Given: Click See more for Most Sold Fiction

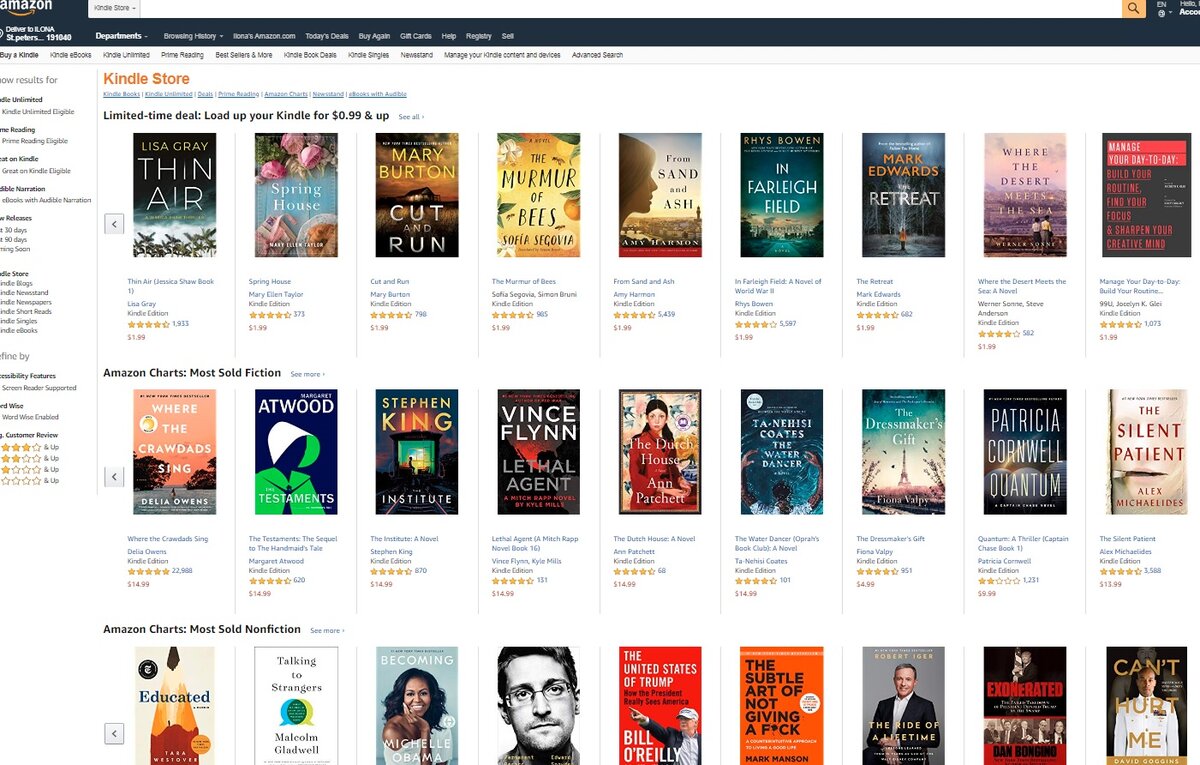Looking at the screenshot, I should [x=307, y=374].
